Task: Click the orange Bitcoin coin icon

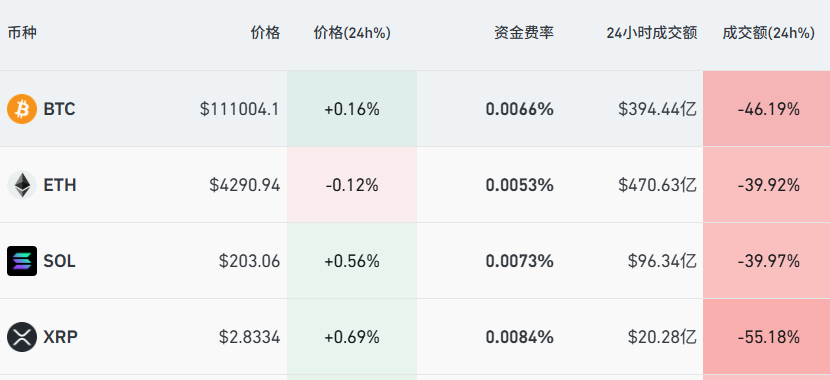Action: (22, 109)
